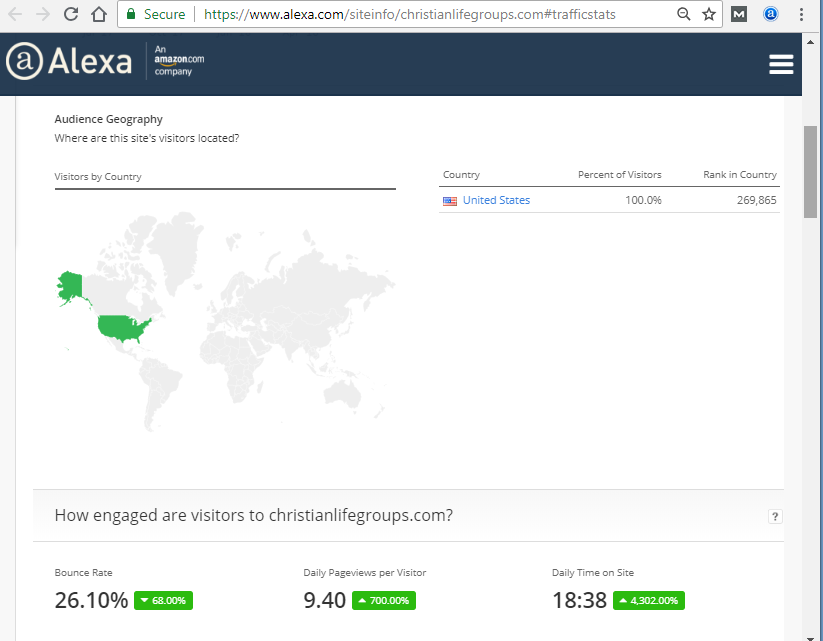Reload the page with the refresh icon
Image resolution: width=823 pixels, height=641 pixels.
(71, 14)
